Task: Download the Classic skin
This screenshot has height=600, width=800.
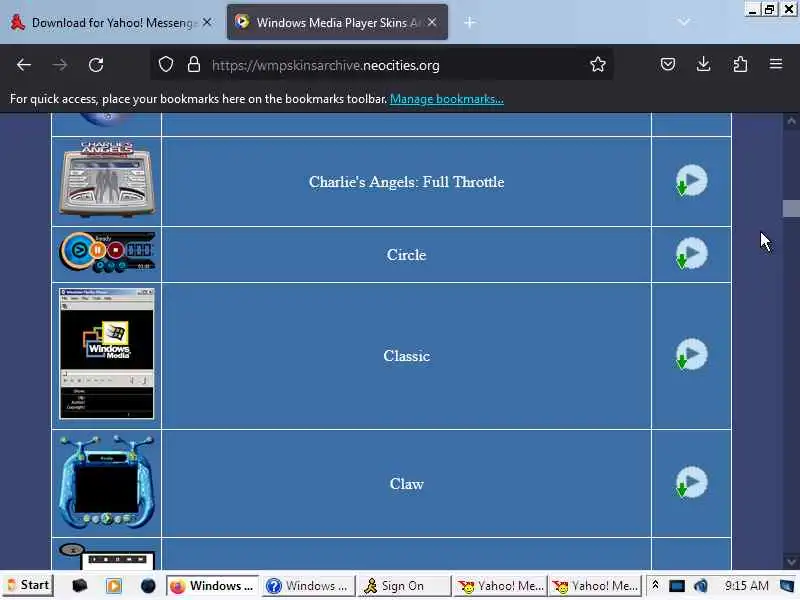Action: tap(691, 355)
